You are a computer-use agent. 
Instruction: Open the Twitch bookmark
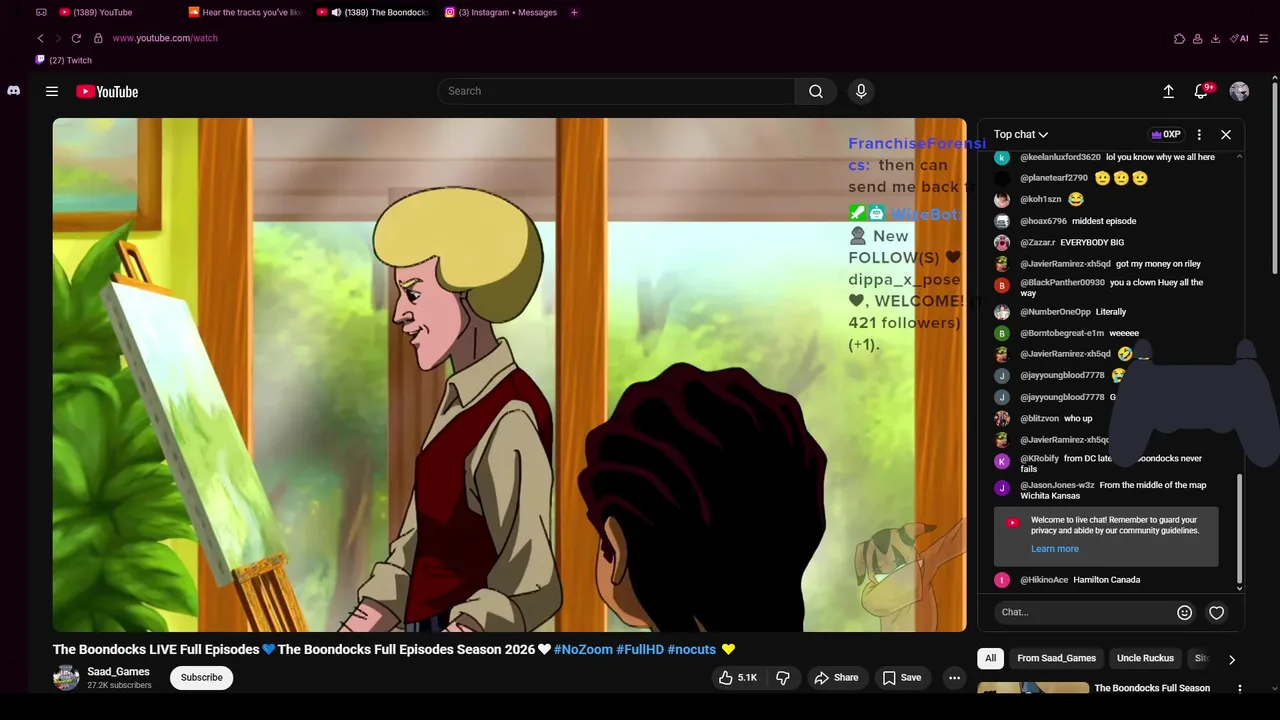pyautogui.click(x=64, y=60)
